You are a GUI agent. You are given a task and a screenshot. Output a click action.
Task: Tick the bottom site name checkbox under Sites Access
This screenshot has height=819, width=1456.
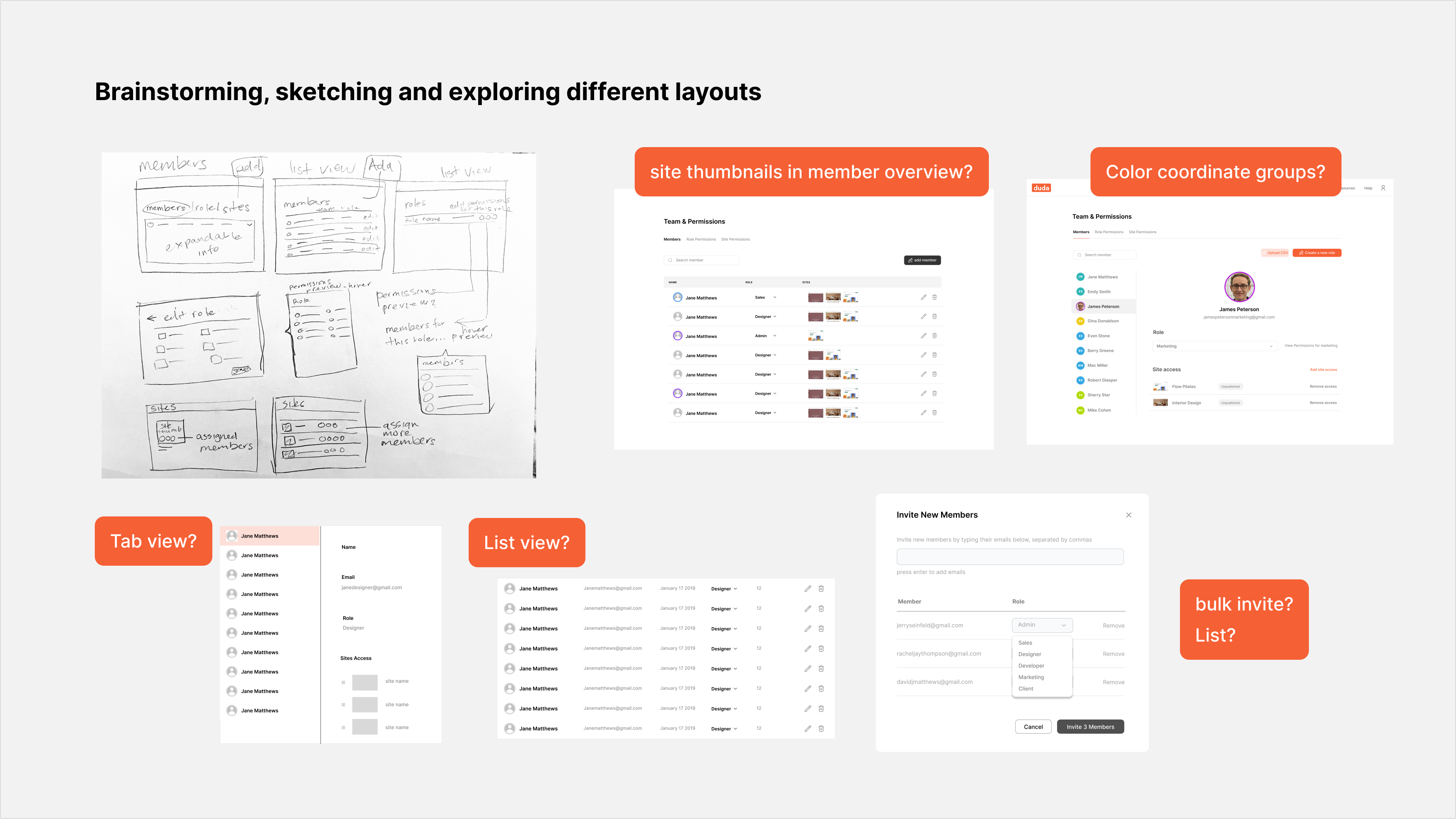click(343, 728)
